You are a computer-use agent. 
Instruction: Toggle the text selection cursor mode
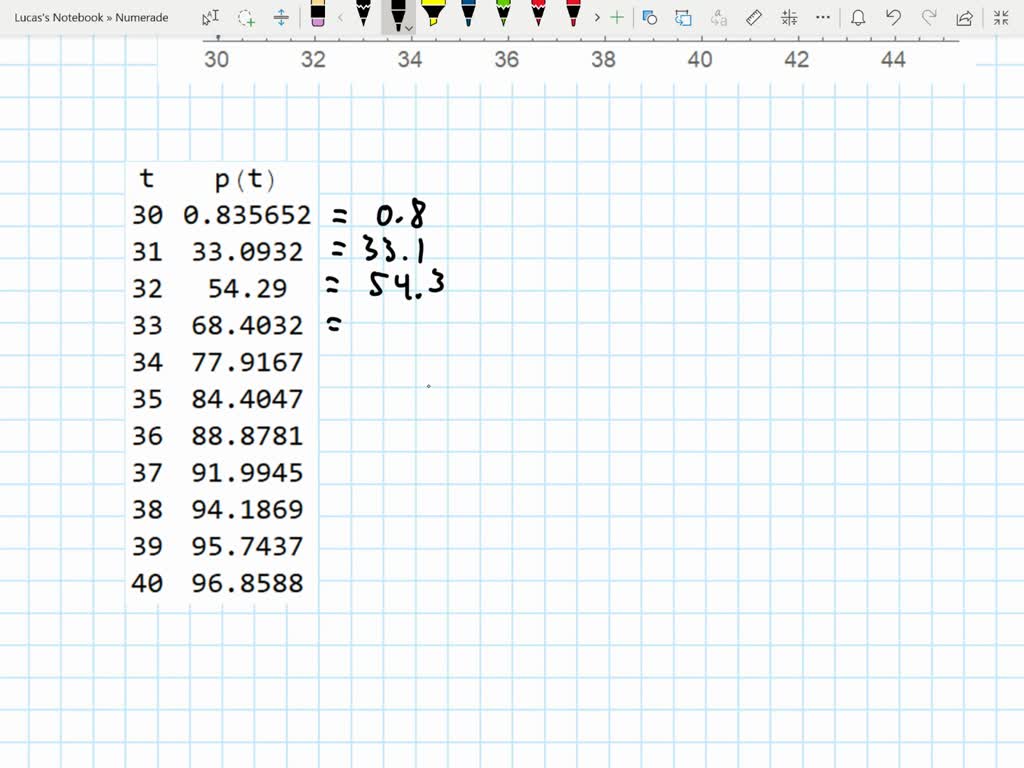[210, 17]
